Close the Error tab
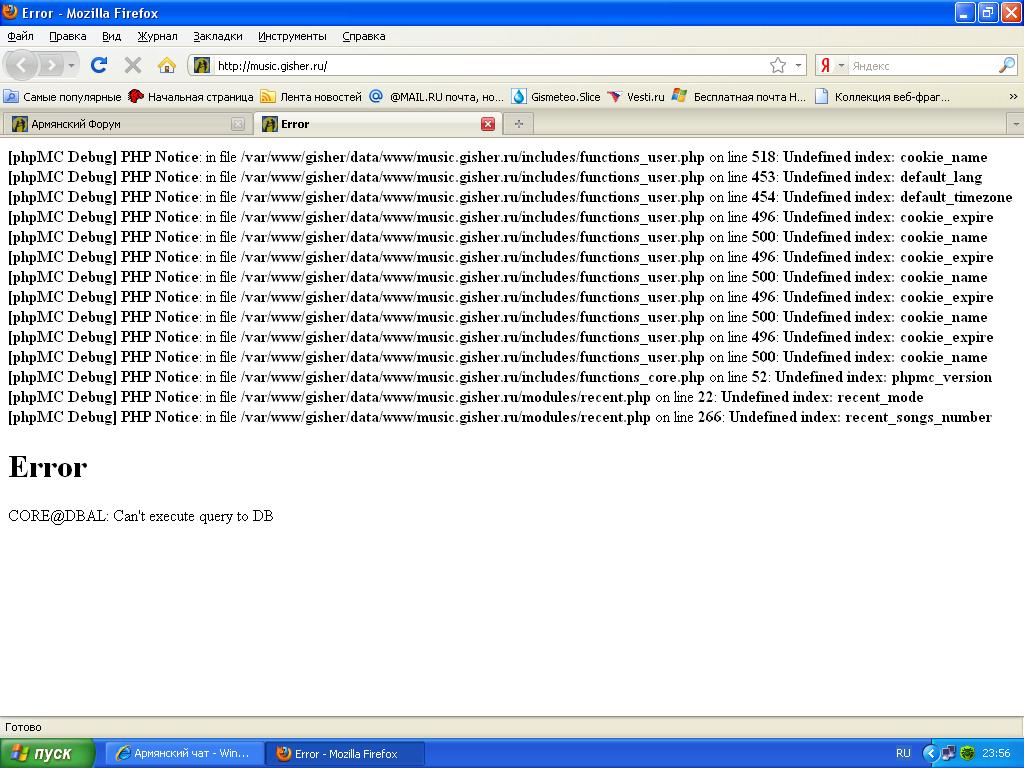 pos(488,124)
